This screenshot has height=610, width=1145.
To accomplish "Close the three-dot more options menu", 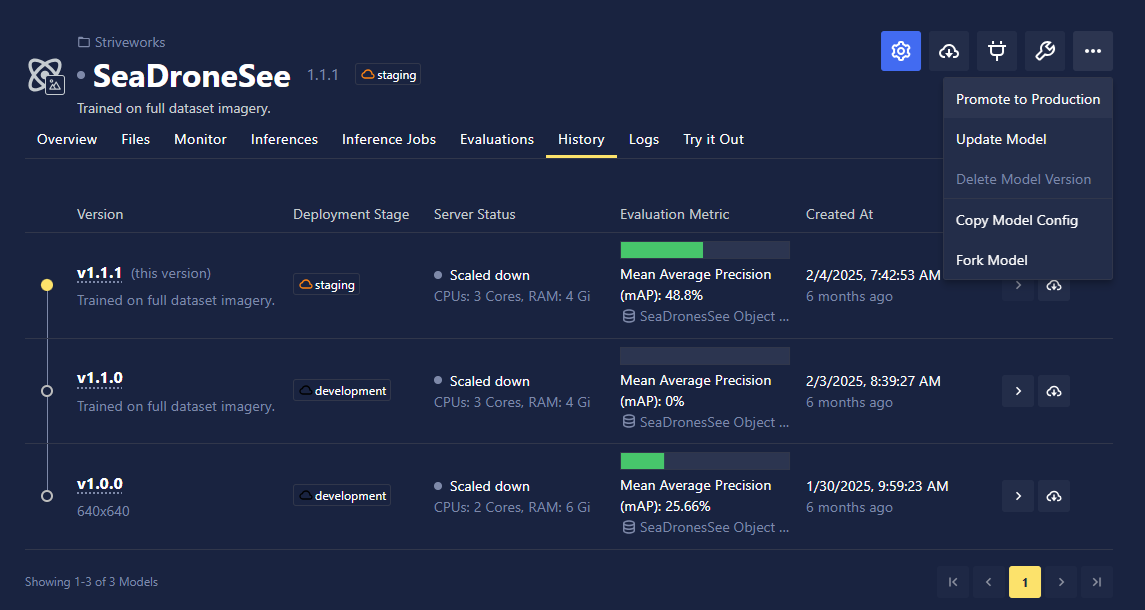I will pos(1093,51).
